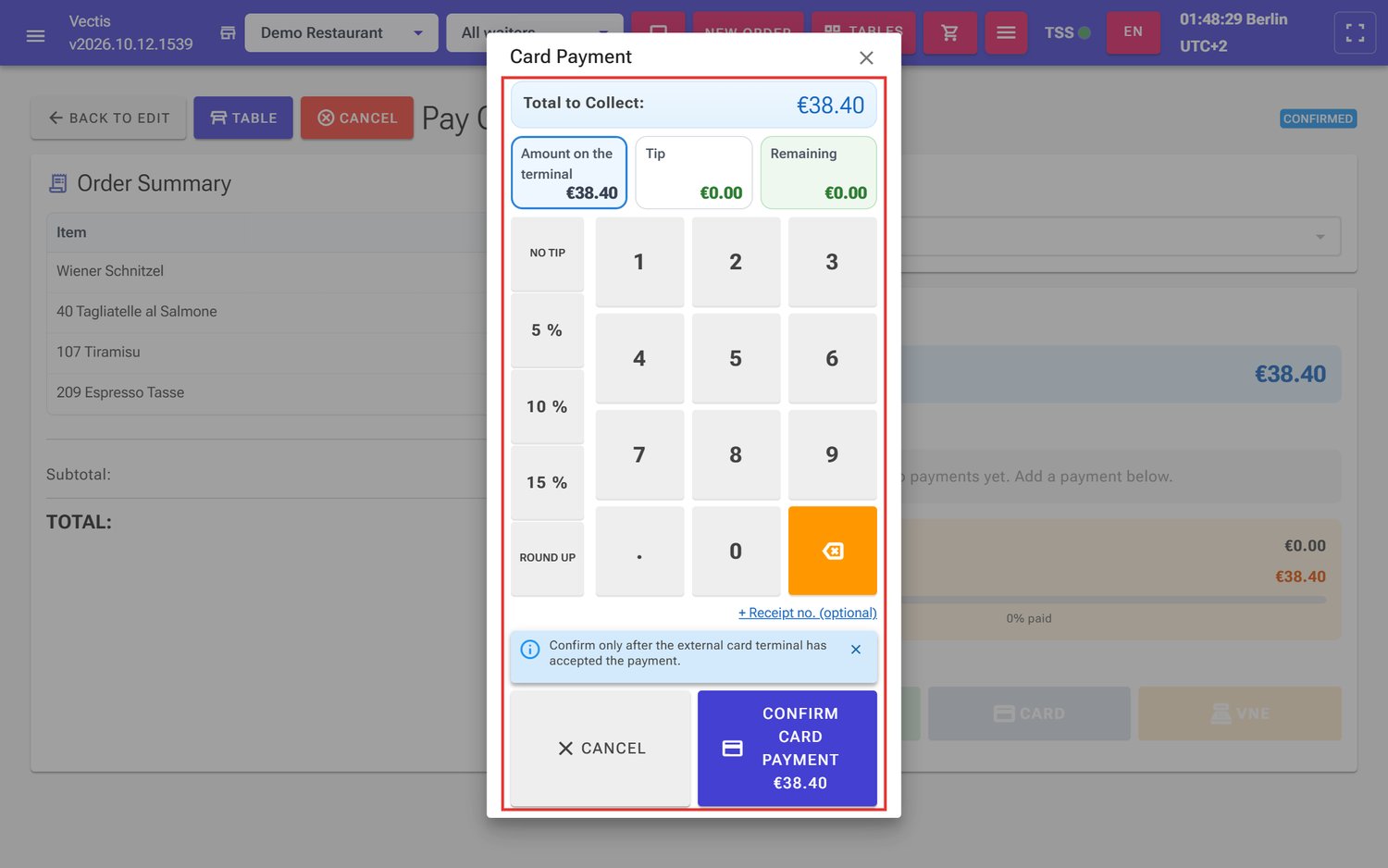Apply a 15 % tip
Screen dimensions: 1388x868
coord(548,483)
